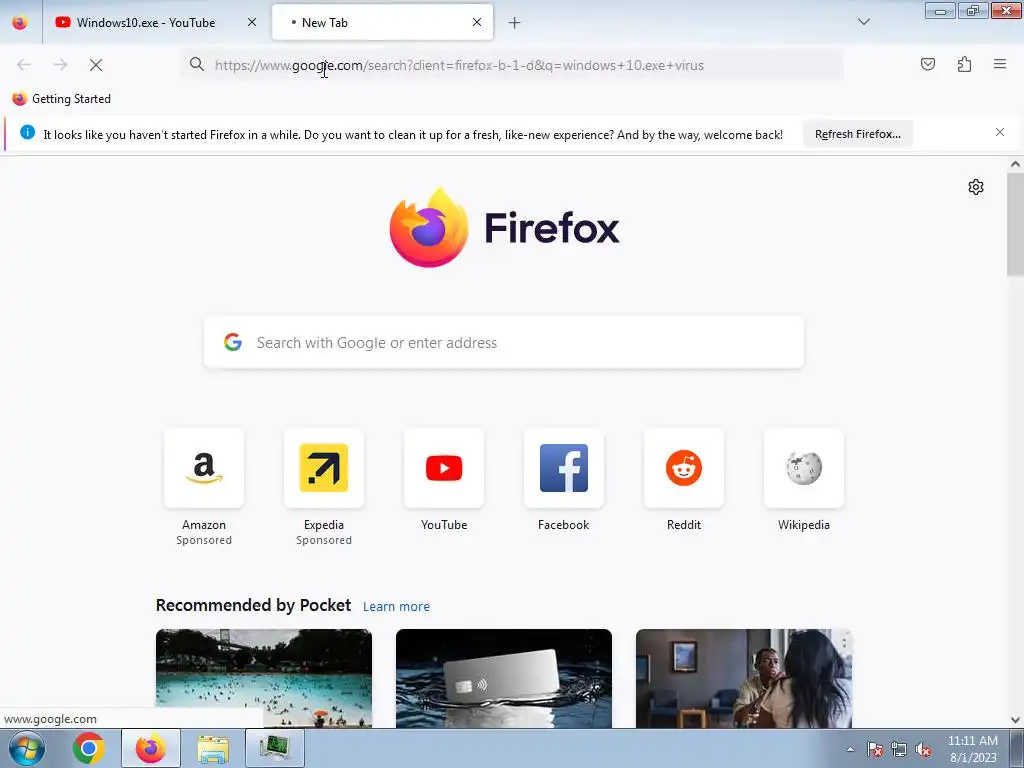Open Action Center flag tray icon
The height and width of the screenshot is (768, 1024).
[x=875, y=750]
